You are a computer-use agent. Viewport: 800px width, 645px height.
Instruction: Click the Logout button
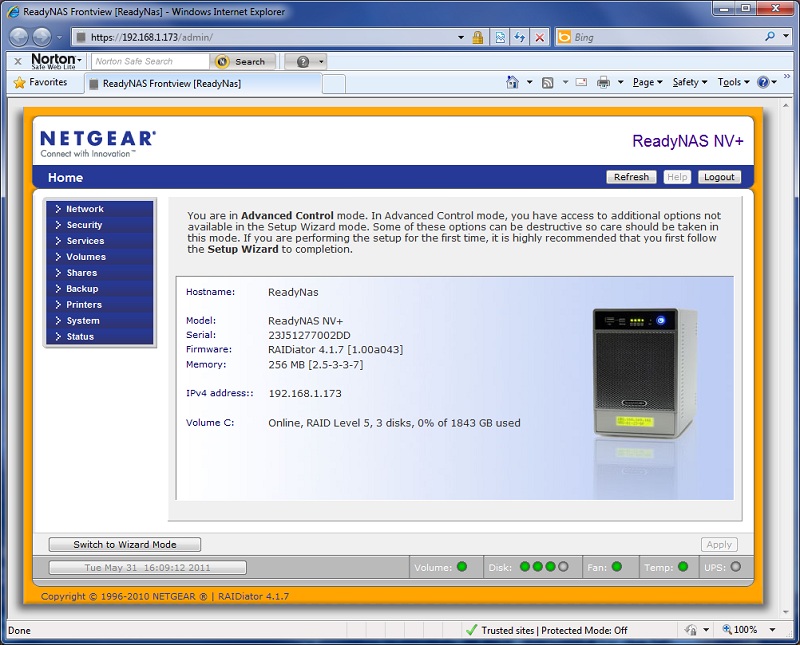tap(719, 177)
